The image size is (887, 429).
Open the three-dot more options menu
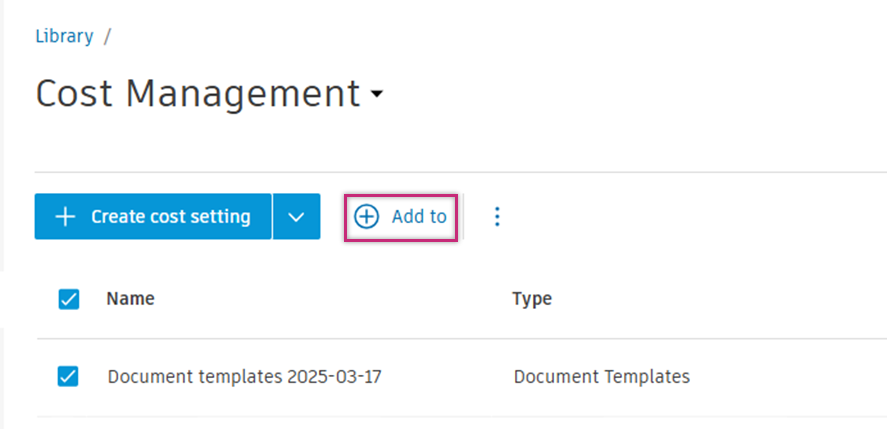click(x=497, y=217)
